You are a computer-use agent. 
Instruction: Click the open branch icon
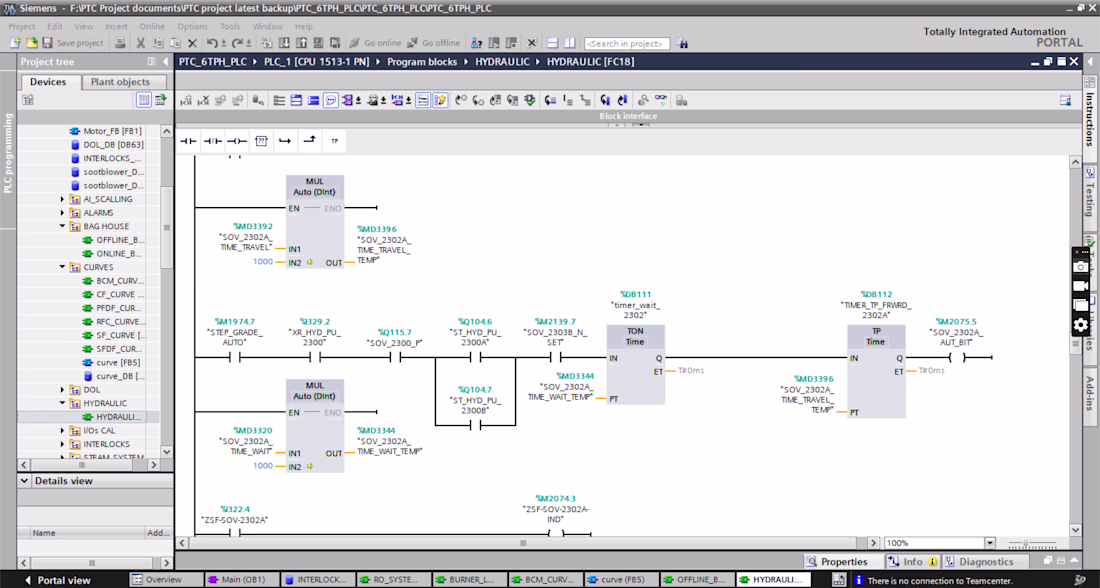click(x=285, y=141)
